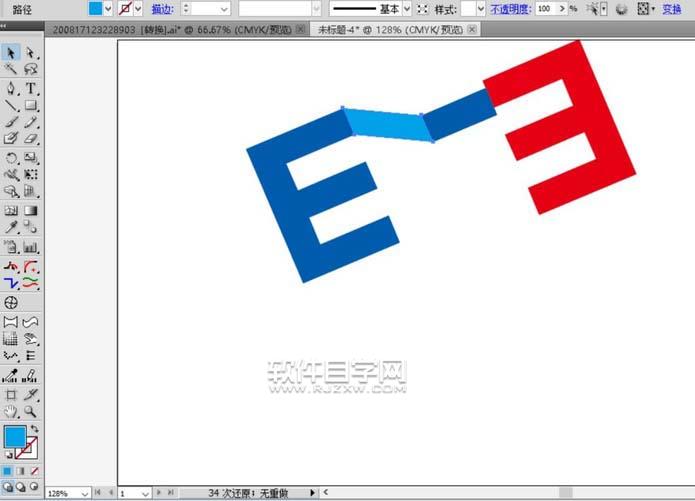Select the Blend tool
The image size is (695, 501).
click(30, 227)
